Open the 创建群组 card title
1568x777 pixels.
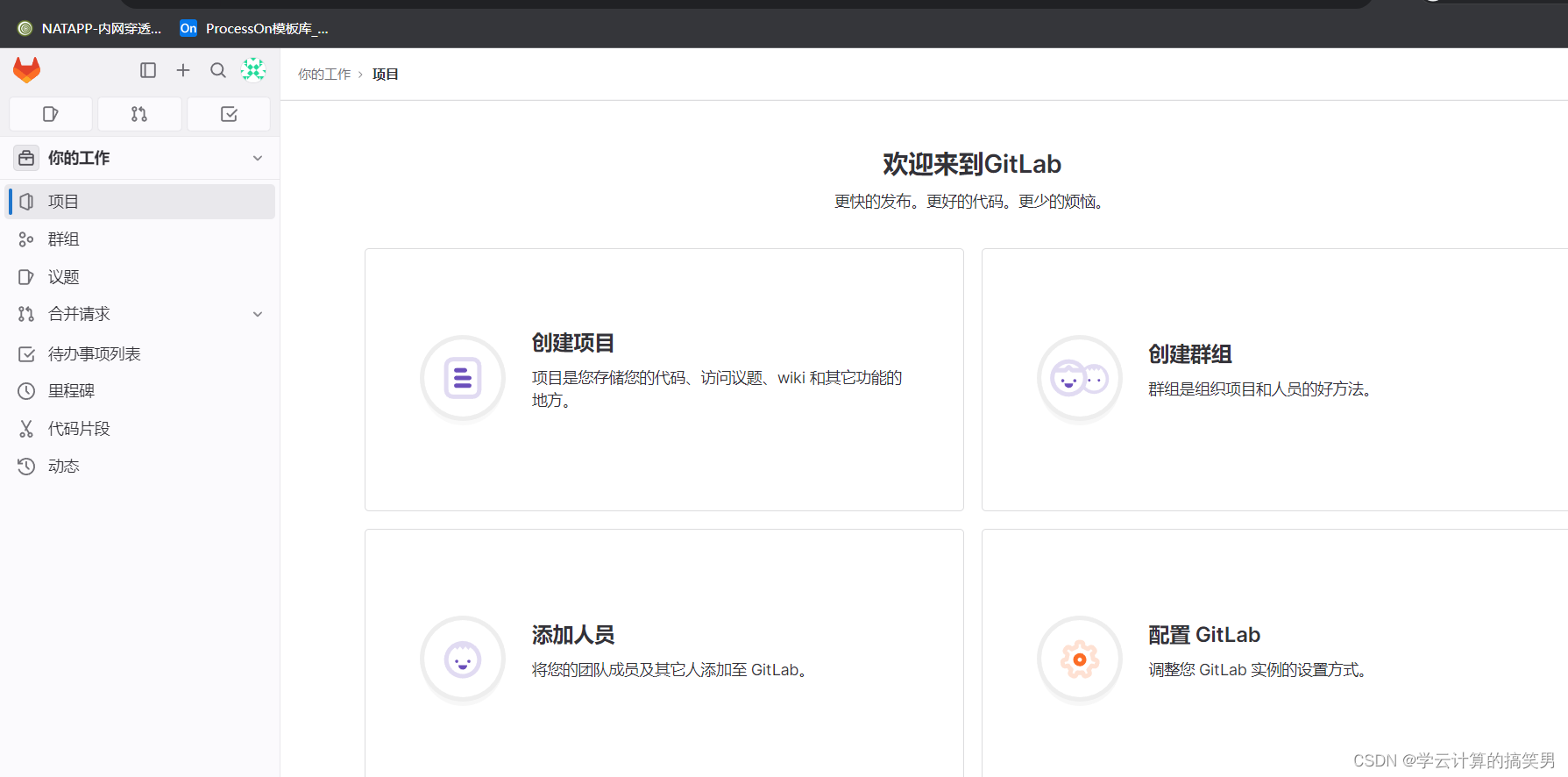tap(1190, 354)
